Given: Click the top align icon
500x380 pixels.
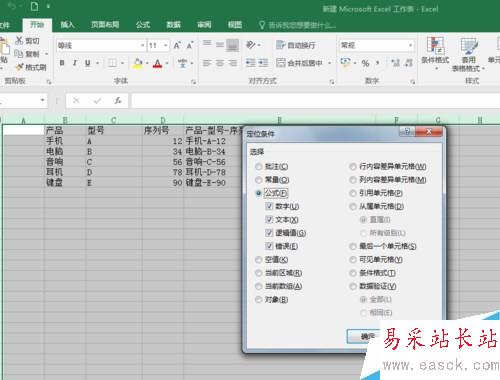Looking at the screenshot, I should coord(207,44).
